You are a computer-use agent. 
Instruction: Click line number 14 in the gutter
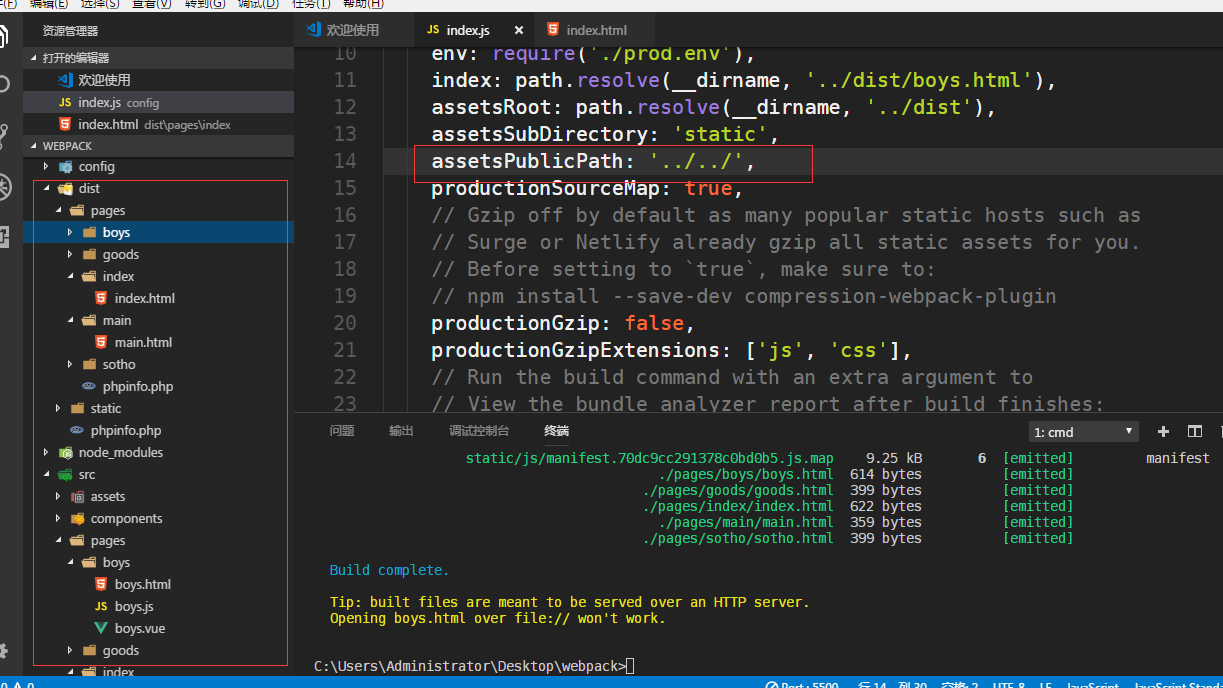click(344, 161)
